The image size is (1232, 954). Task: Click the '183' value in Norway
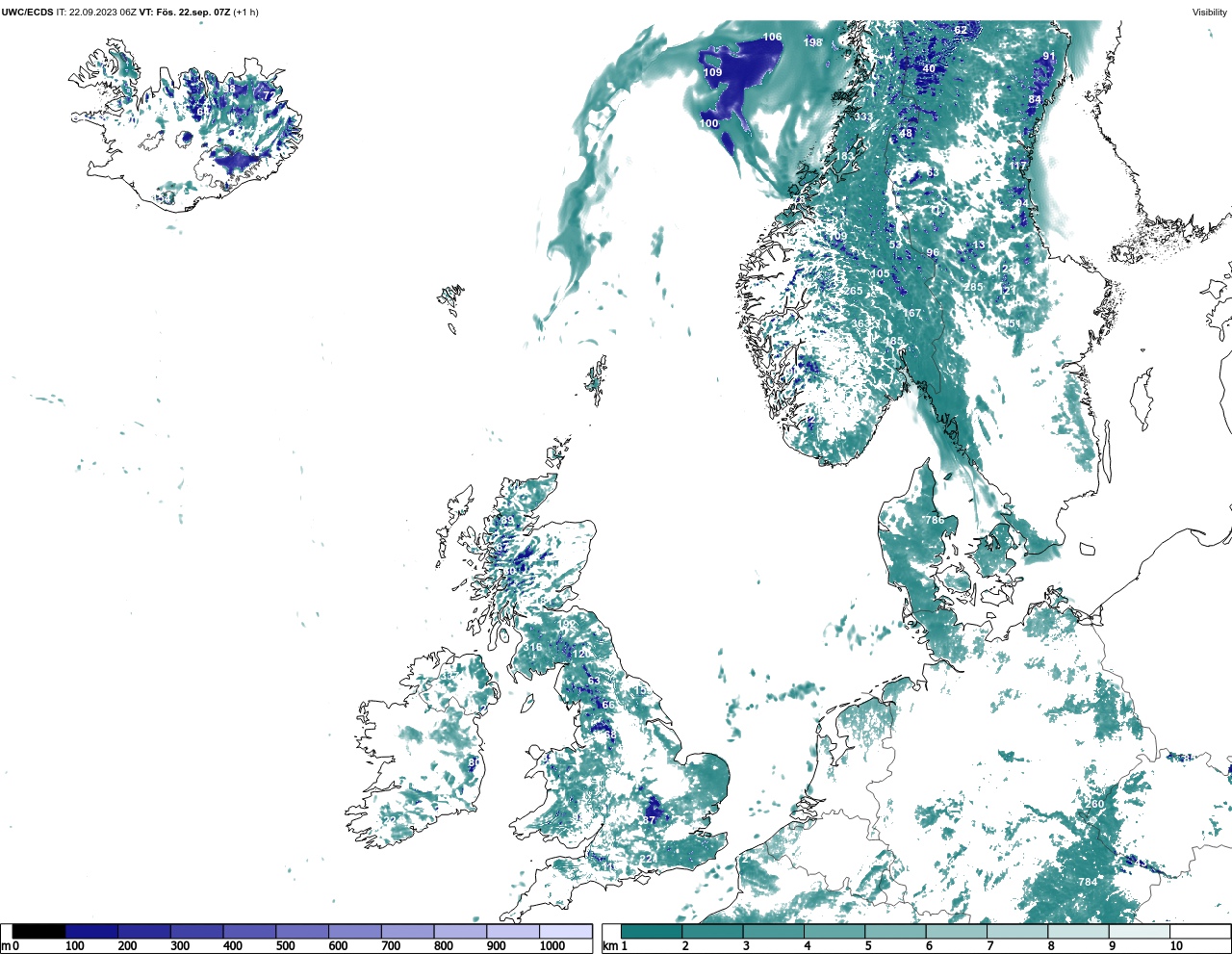845,157
